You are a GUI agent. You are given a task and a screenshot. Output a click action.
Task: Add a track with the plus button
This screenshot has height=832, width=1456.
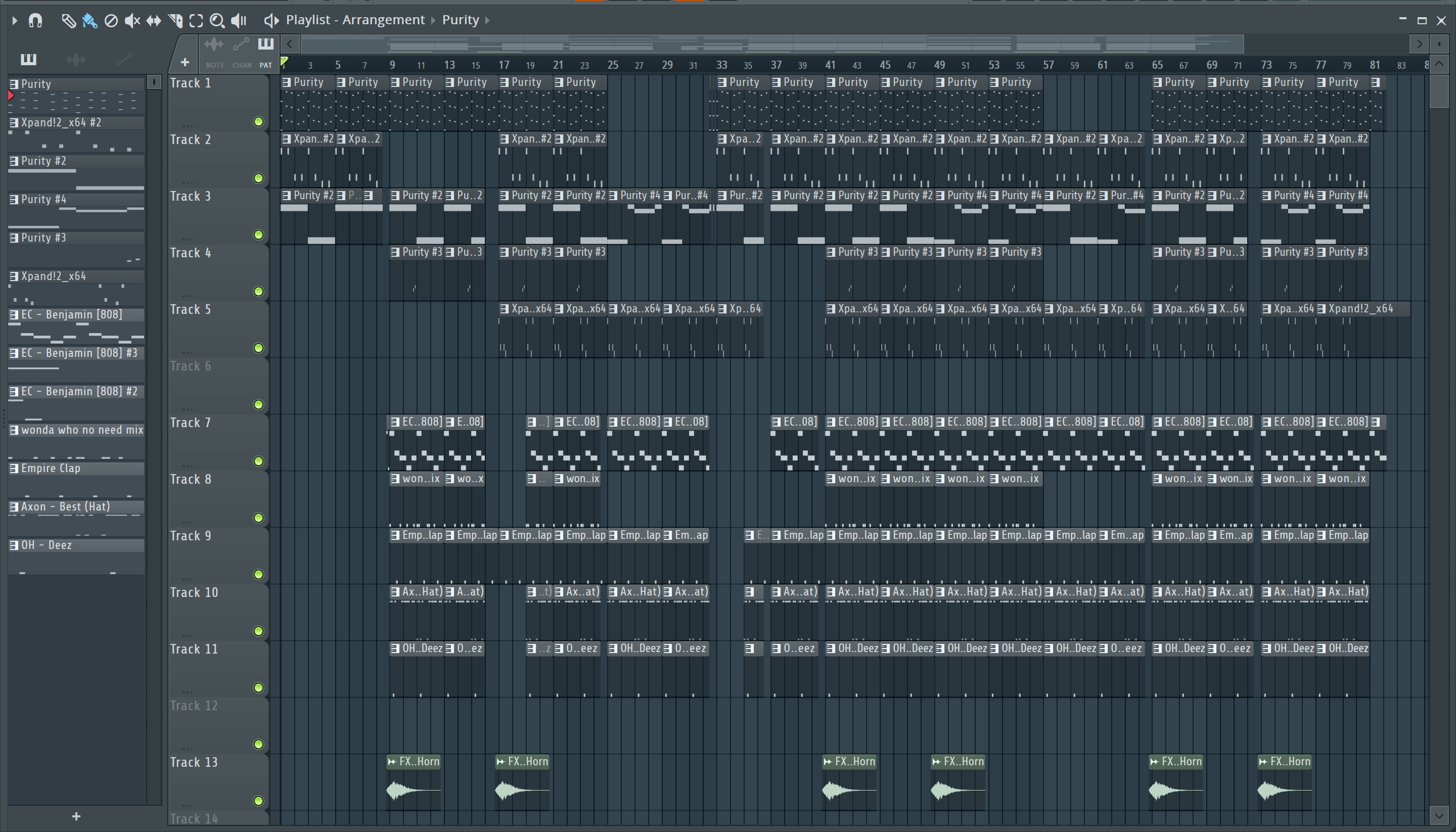point(185,62)
